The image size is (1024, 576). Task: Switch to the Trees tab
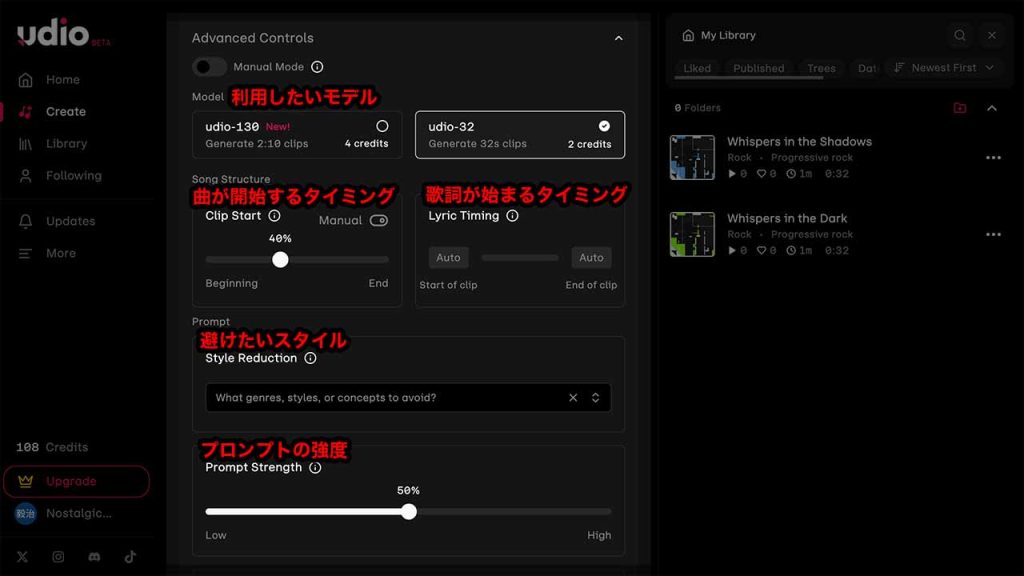821,68
